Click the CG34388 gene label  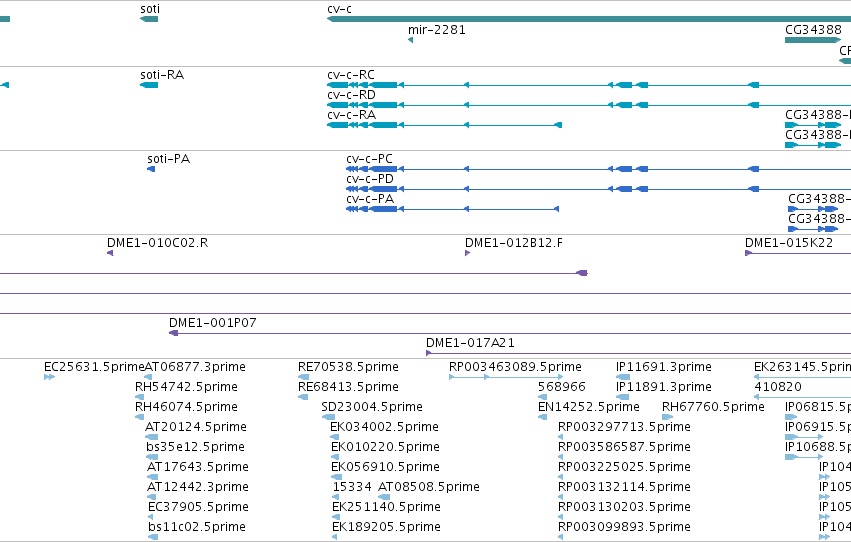tap(813, 29)
